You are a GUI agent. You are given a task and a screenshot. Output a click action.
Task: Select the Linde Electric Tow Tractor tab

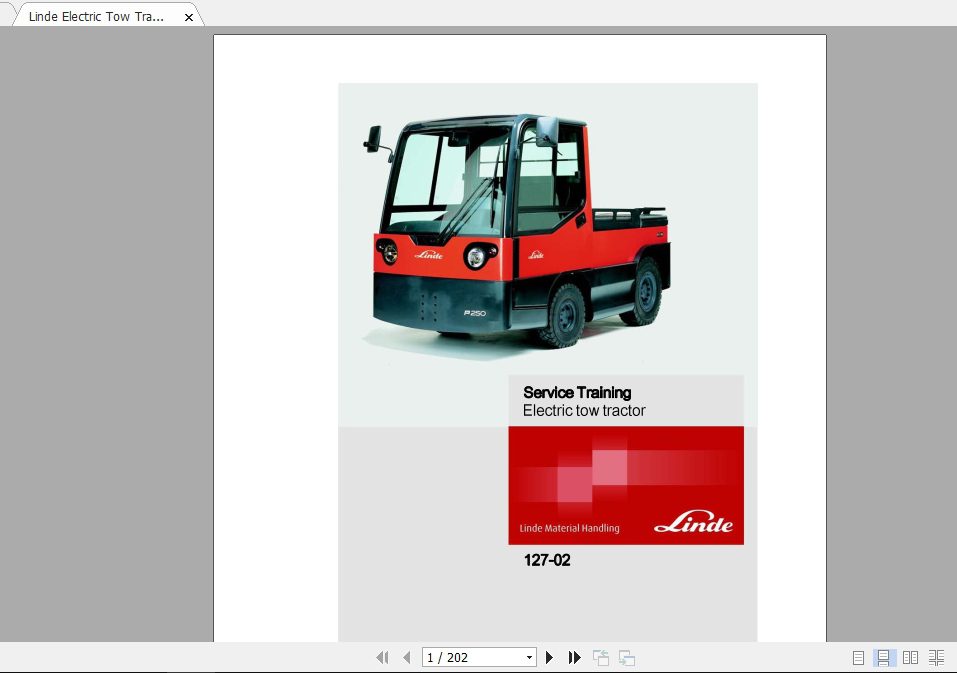click(x=96, y=17)
